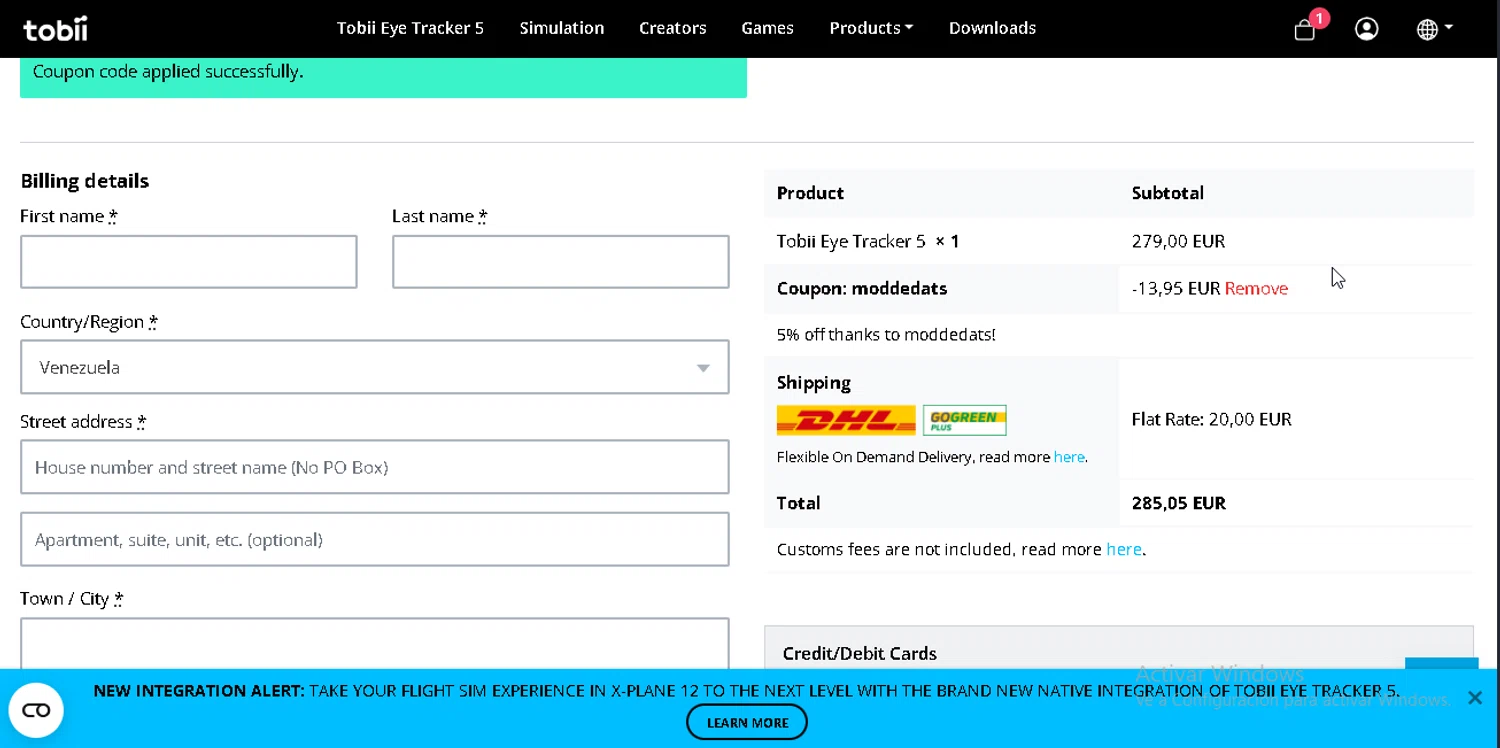1500x748 pixels.
Task: Open the shopping cart icon
Action: coord(1304,30)
